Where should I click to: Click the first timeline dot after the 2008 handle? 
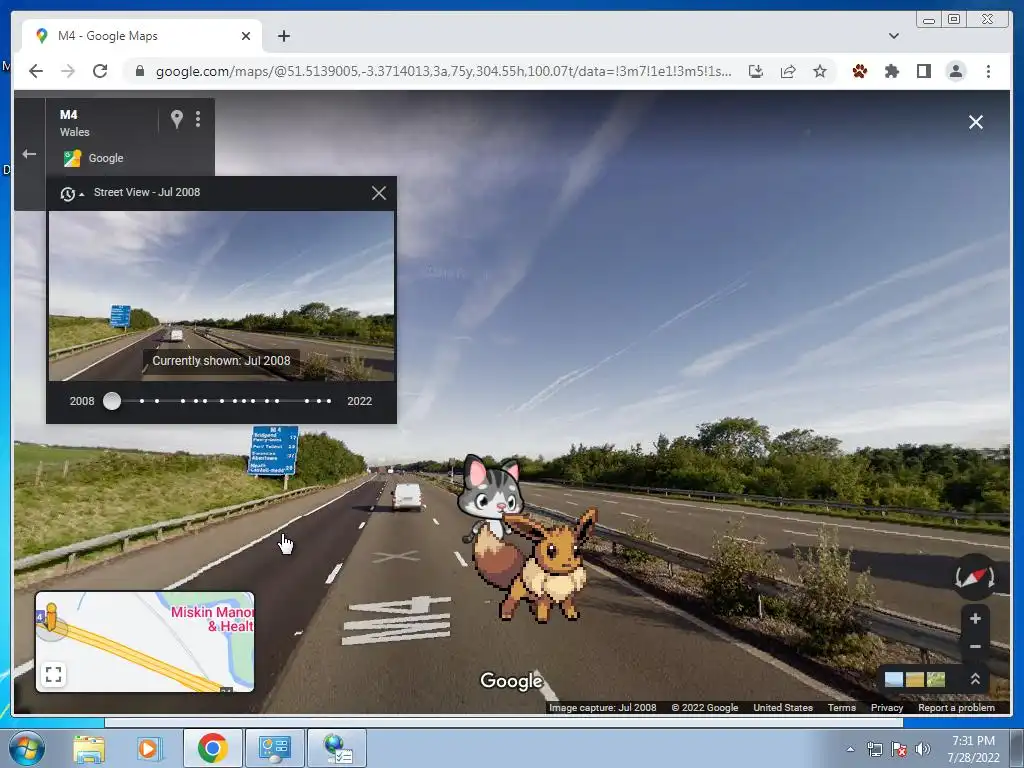point(142,401)
